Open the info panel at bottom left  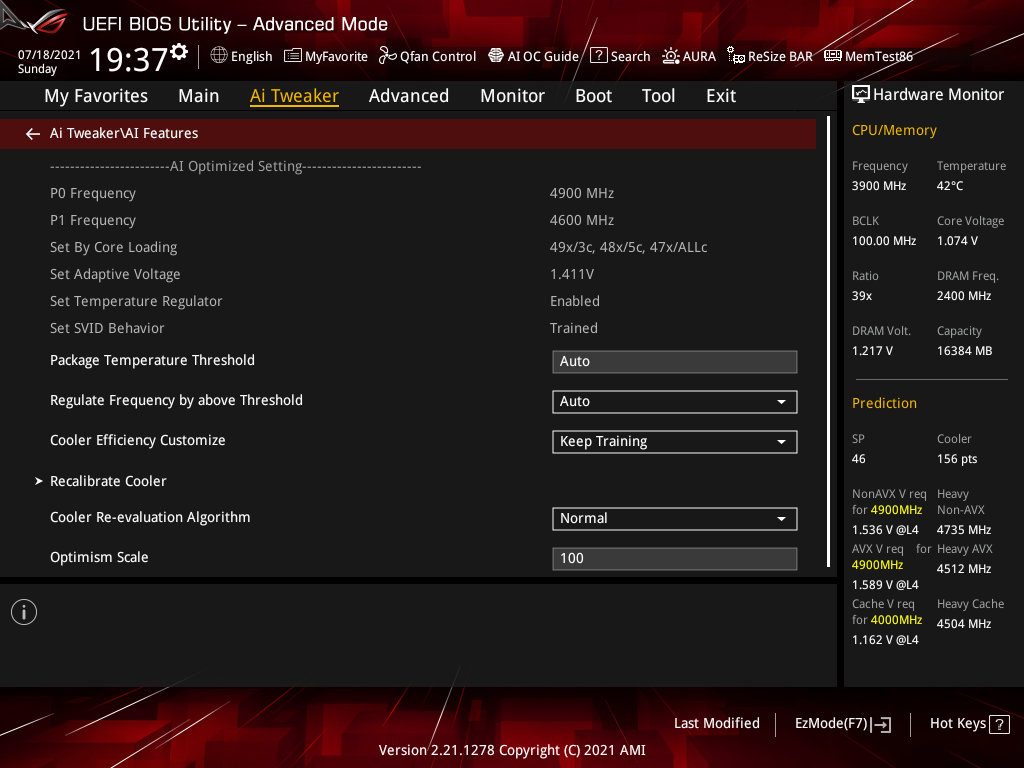pyautogui.click(x=23, y=611)
